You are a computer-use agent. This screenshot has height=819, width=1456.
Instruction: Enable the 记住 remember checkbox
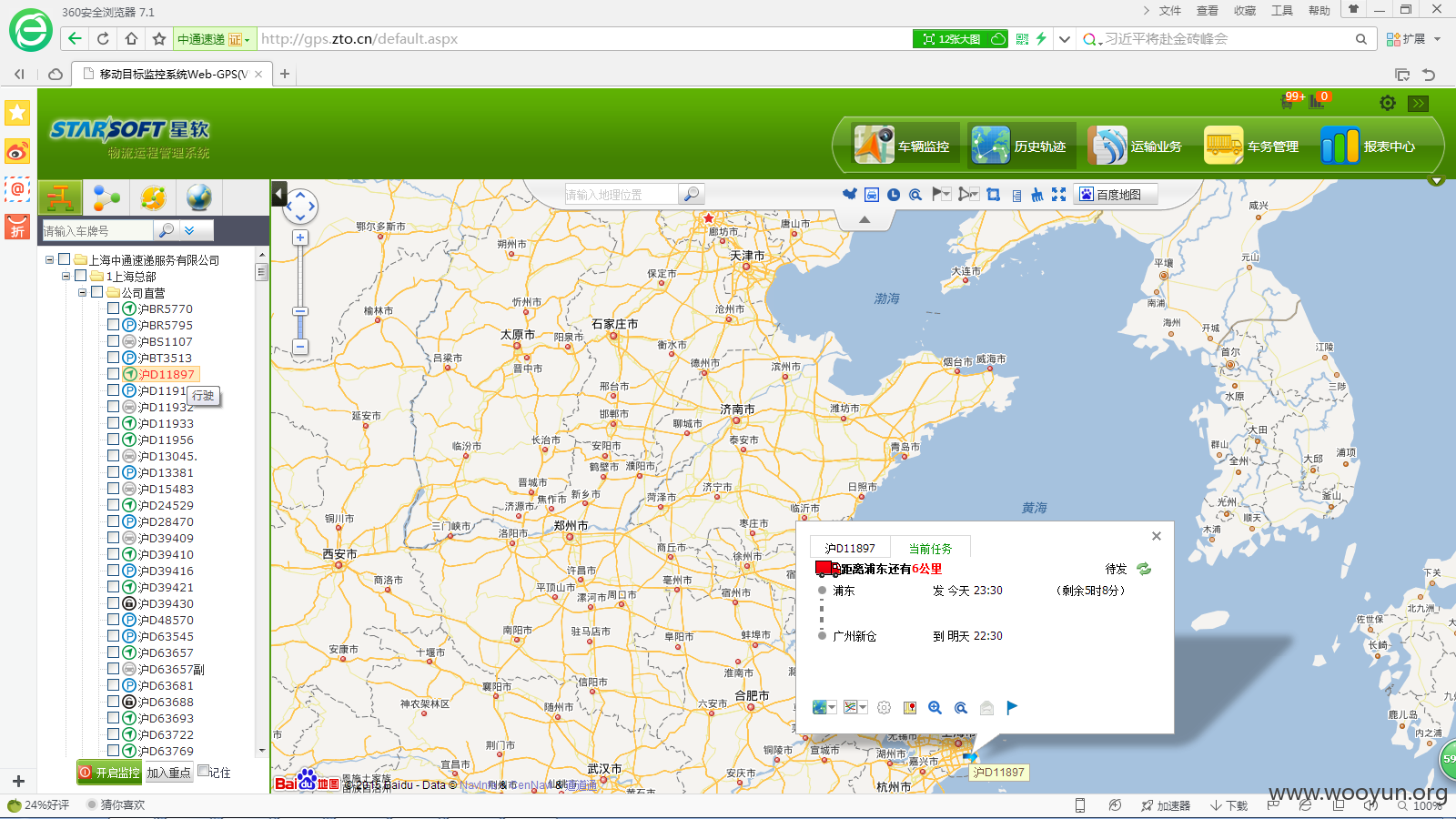pyautogui.click(x=204, y=771)
